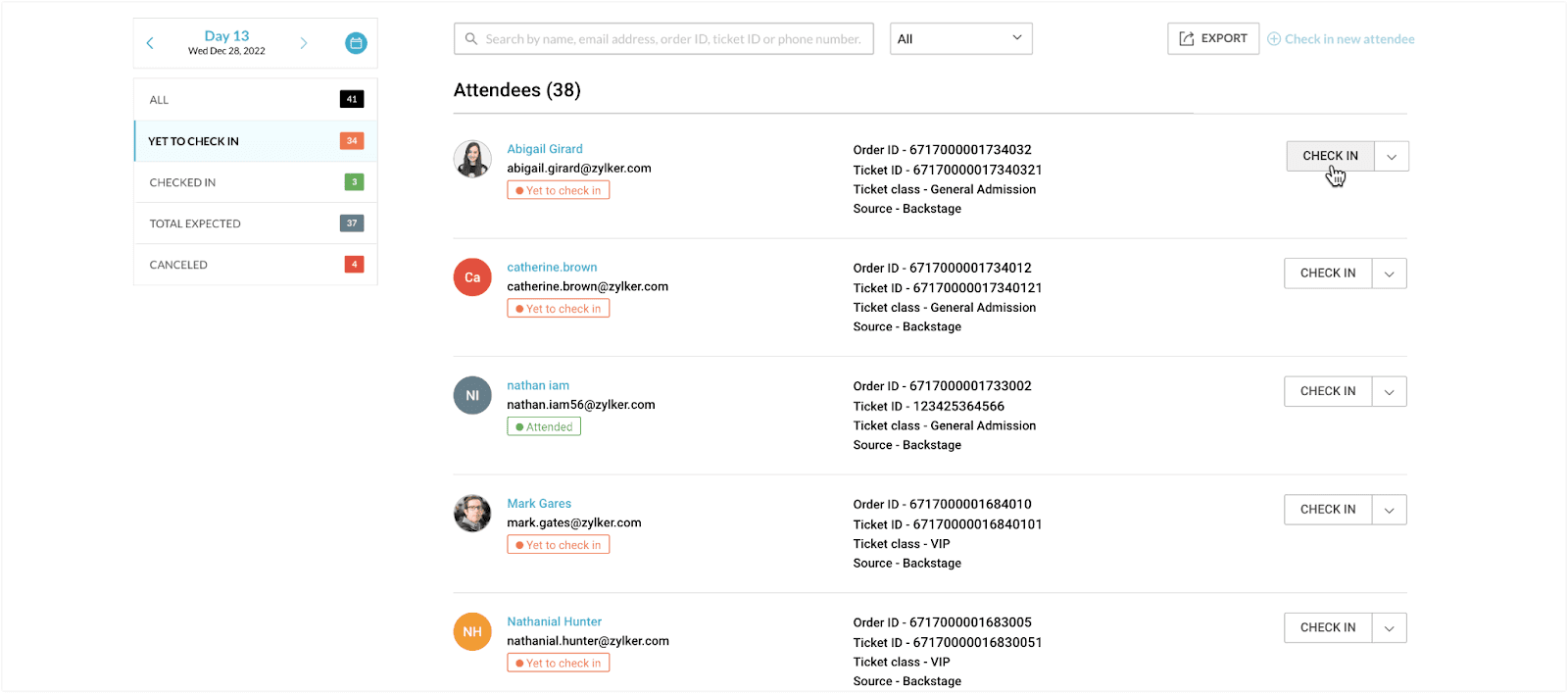Check in nathan iam

coord(1328,392)
